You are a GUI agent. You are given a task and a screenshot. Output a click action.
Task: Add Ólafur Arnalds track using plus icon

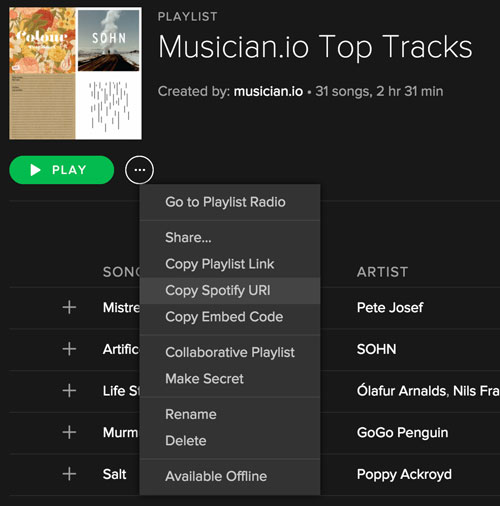(69, 391)
